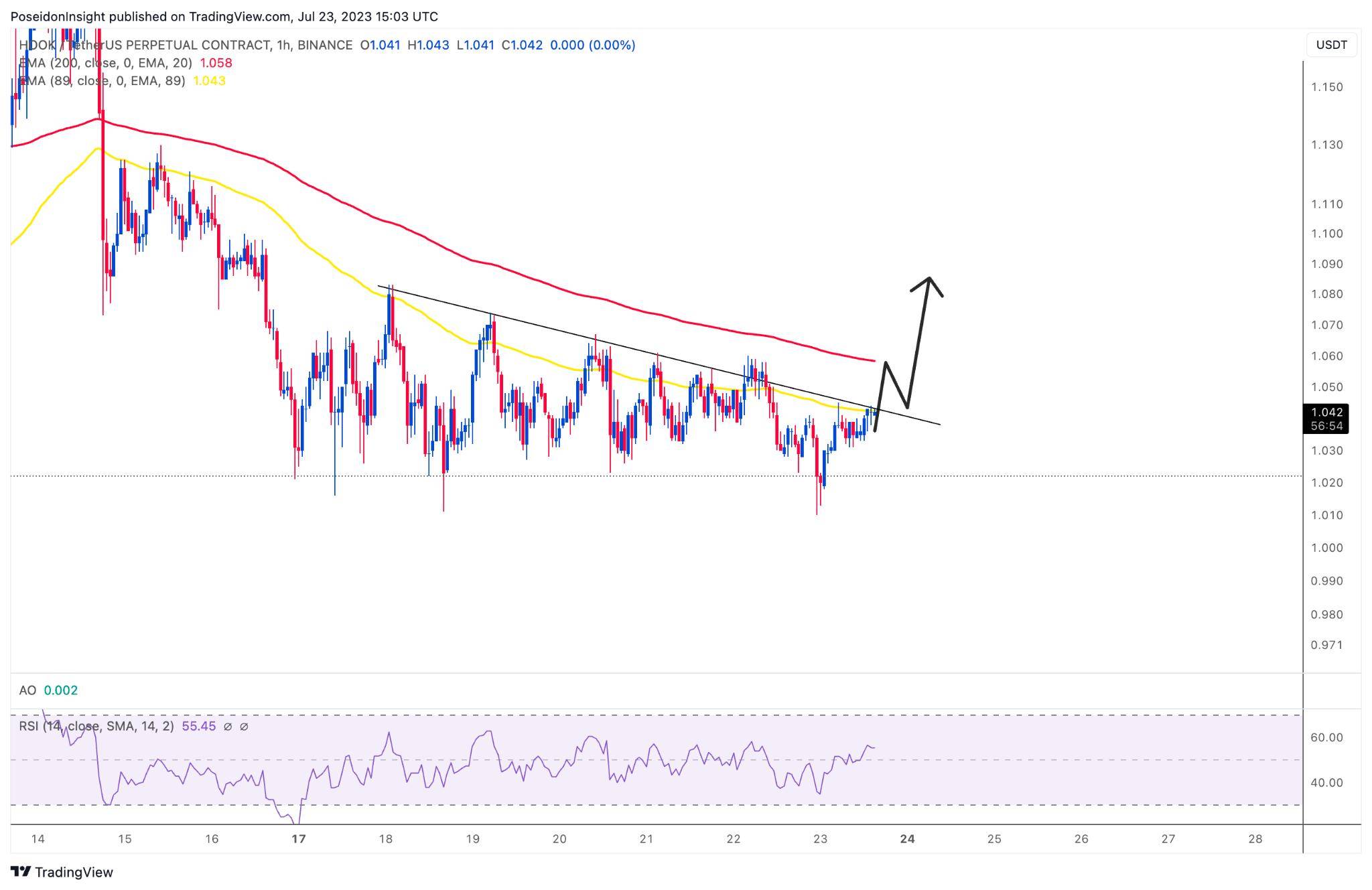The image size is (1372, 890).
Task: Click the date label 24 on time axis
Action: (x=907, y=839)
